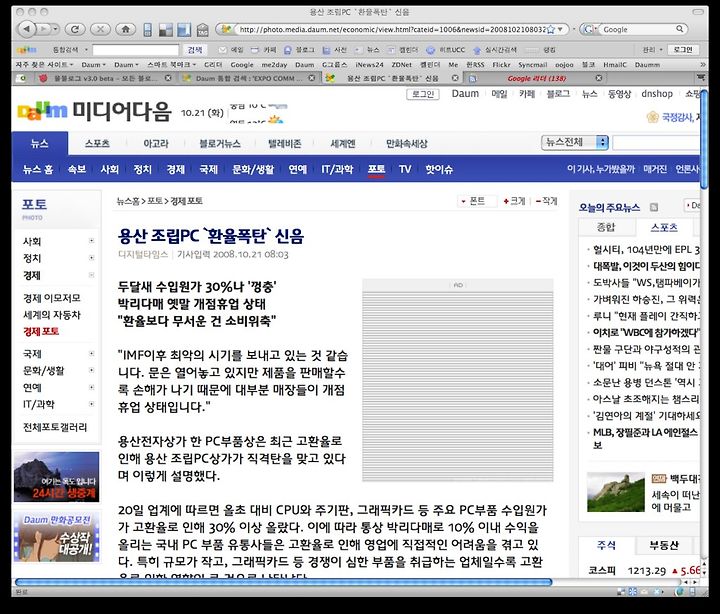The image size is (720, 614).
Task: Close the 용산 조립PC tab
Action: 455,78
